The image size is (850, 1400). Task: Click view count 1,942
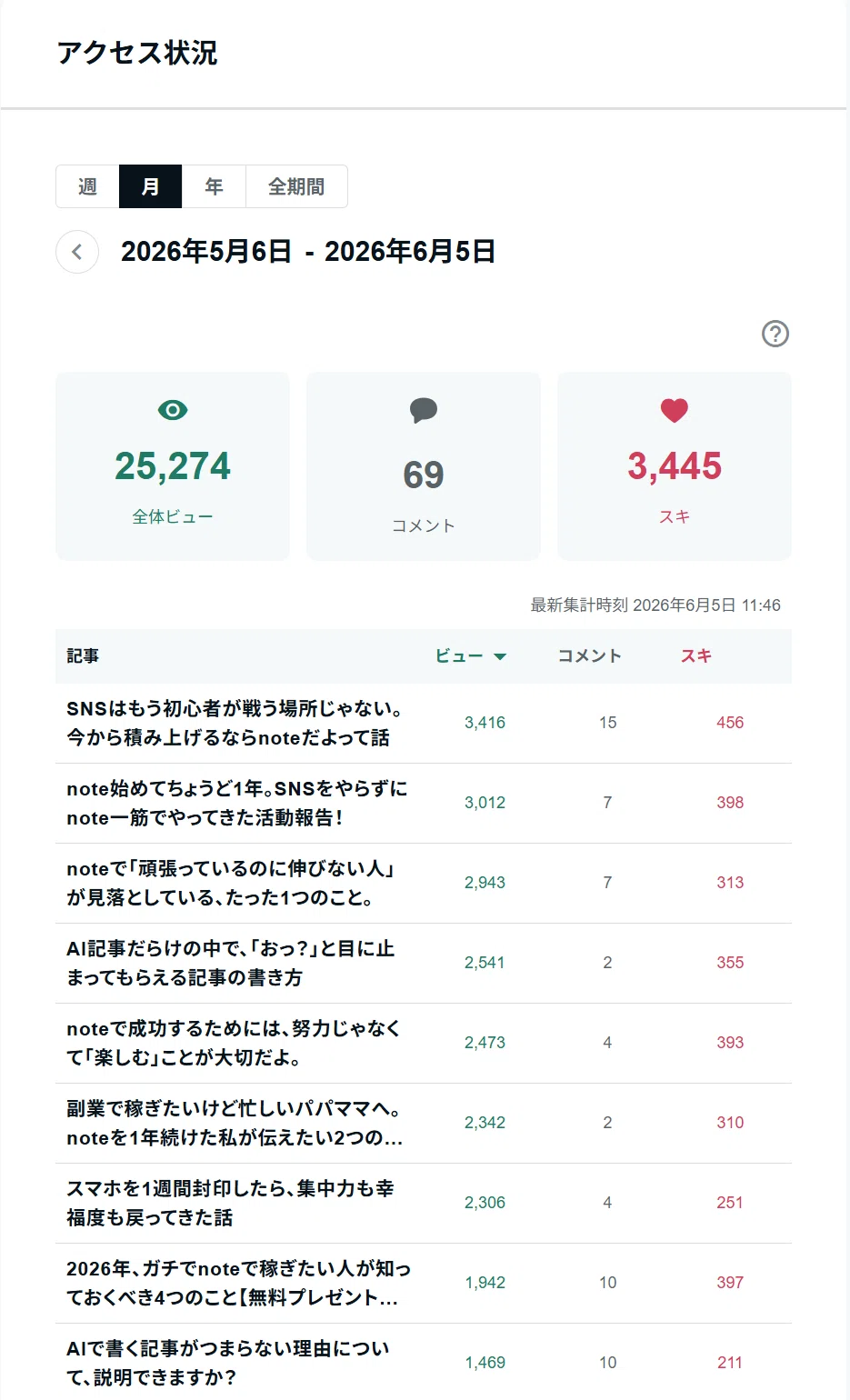pos(485,1283)
